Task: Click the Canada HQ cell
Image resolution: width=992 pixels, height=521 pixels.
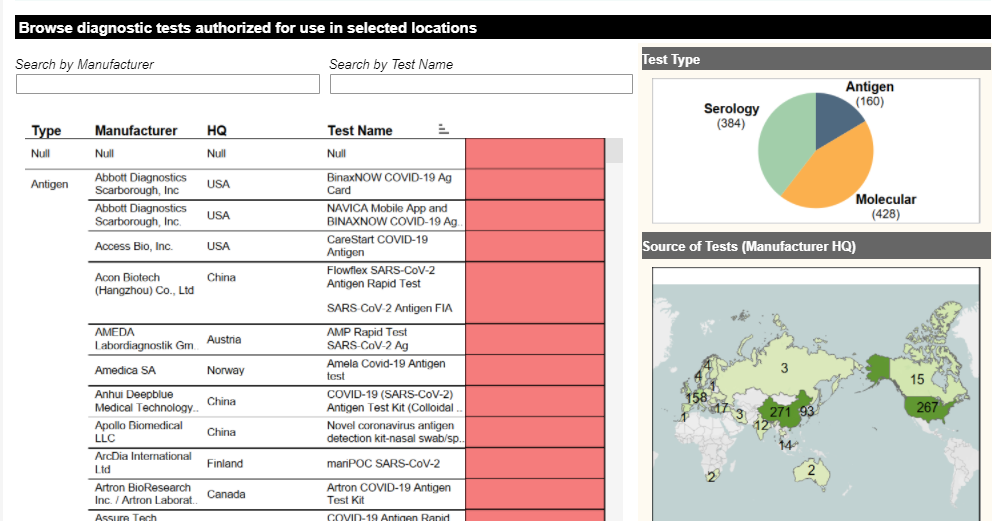Action: (226, 494)
